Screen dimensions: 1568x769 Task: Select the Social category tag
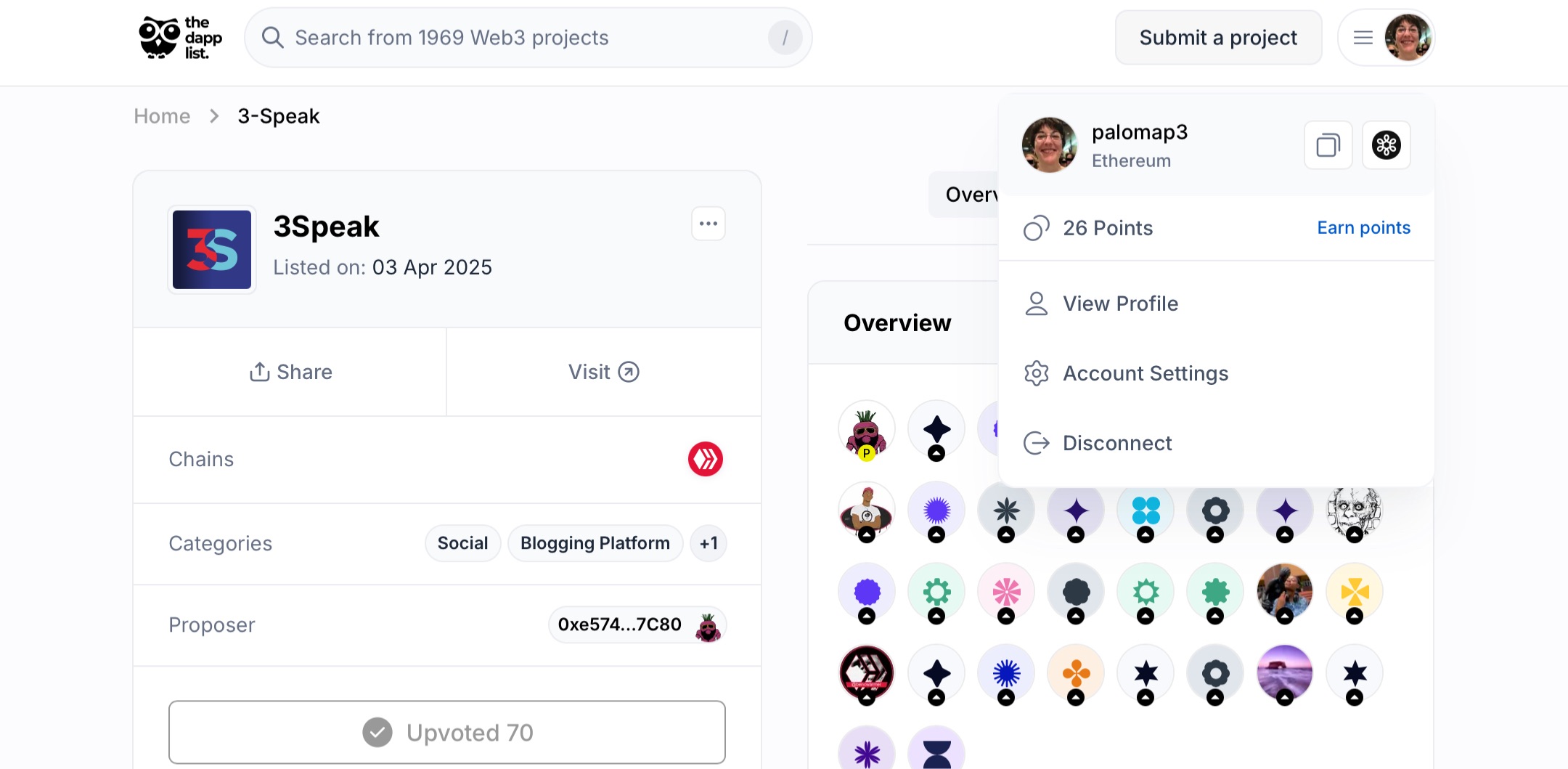click(462, 543)
